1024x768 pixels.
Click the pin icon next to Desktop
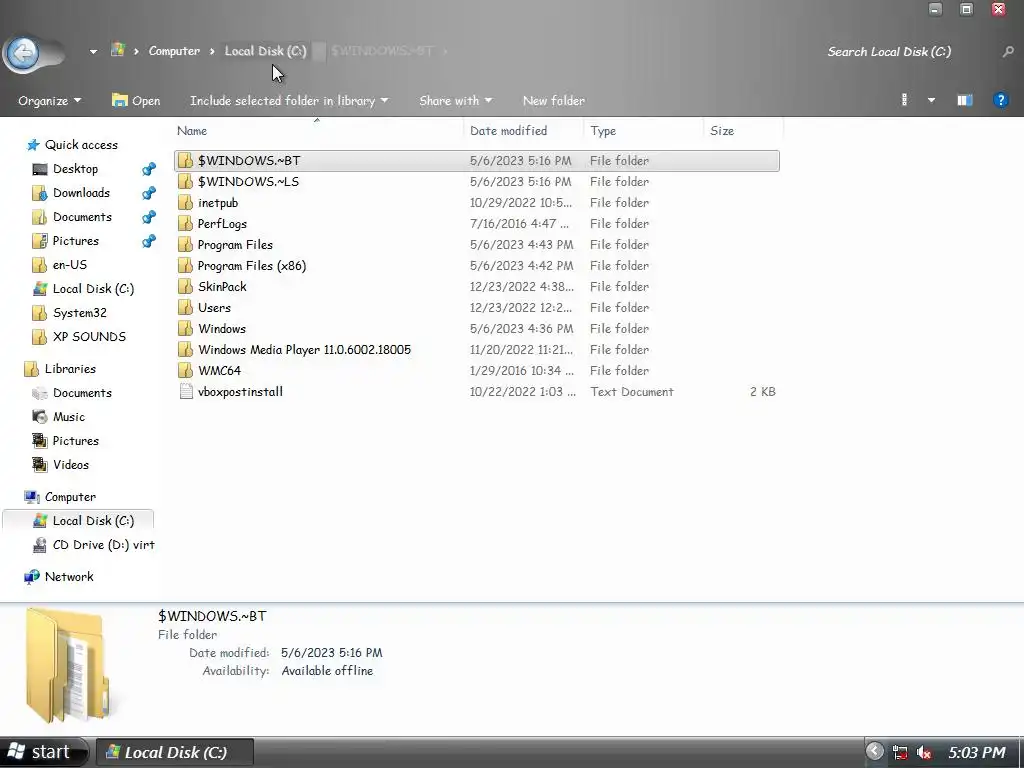tap(149, 169)
